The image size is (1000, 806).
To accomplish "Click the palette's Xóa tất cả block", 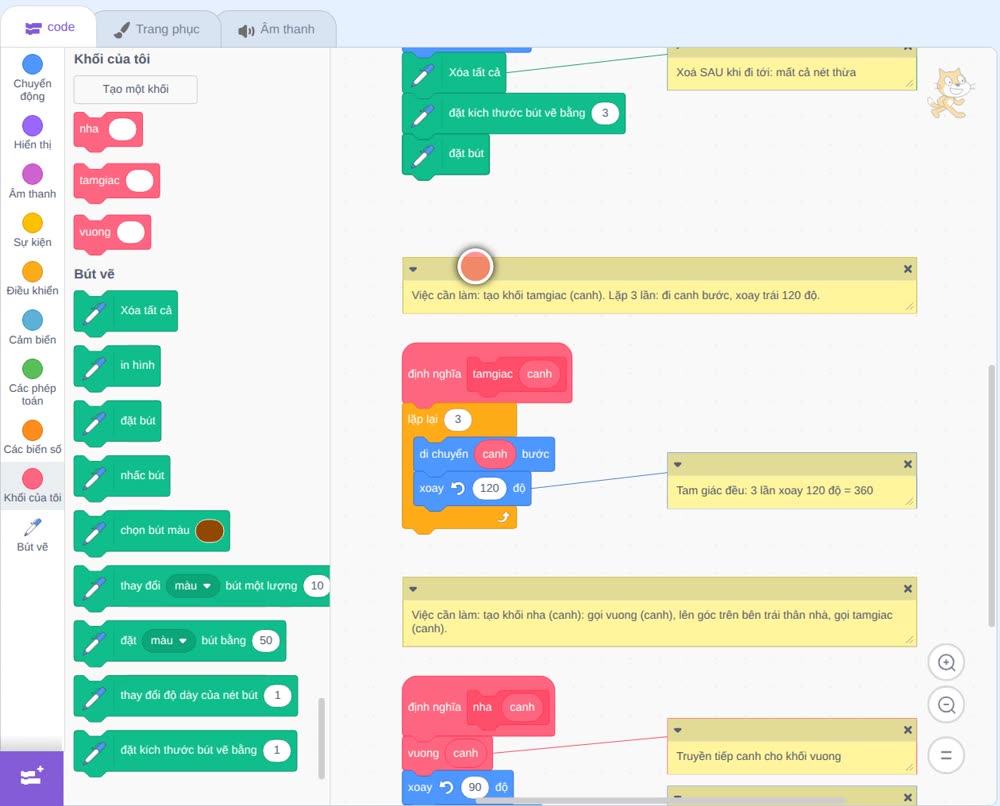I will click(126, 311).
